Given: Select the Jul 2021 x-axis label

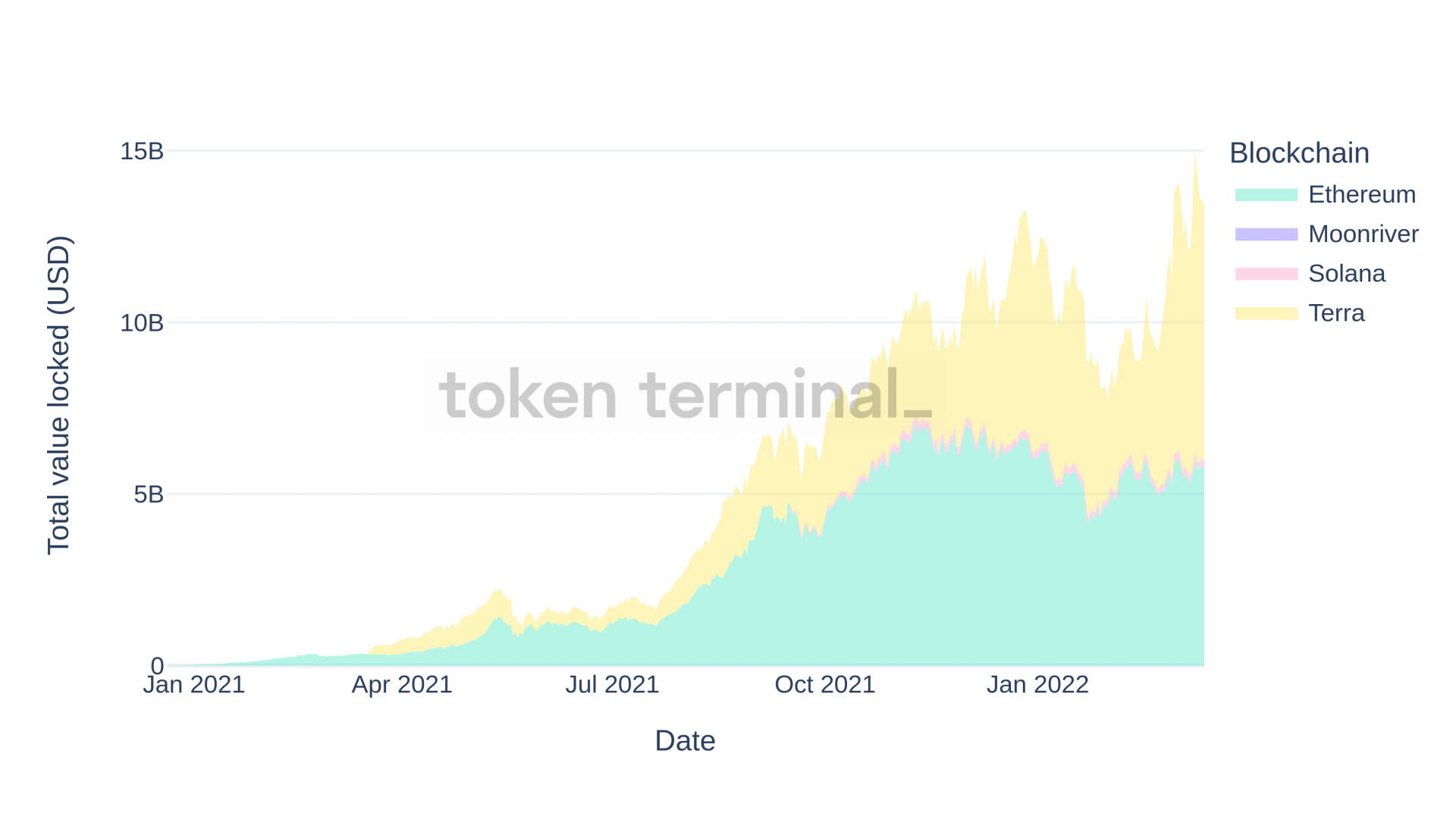Looking at the screenshot, I should [612, 685].
